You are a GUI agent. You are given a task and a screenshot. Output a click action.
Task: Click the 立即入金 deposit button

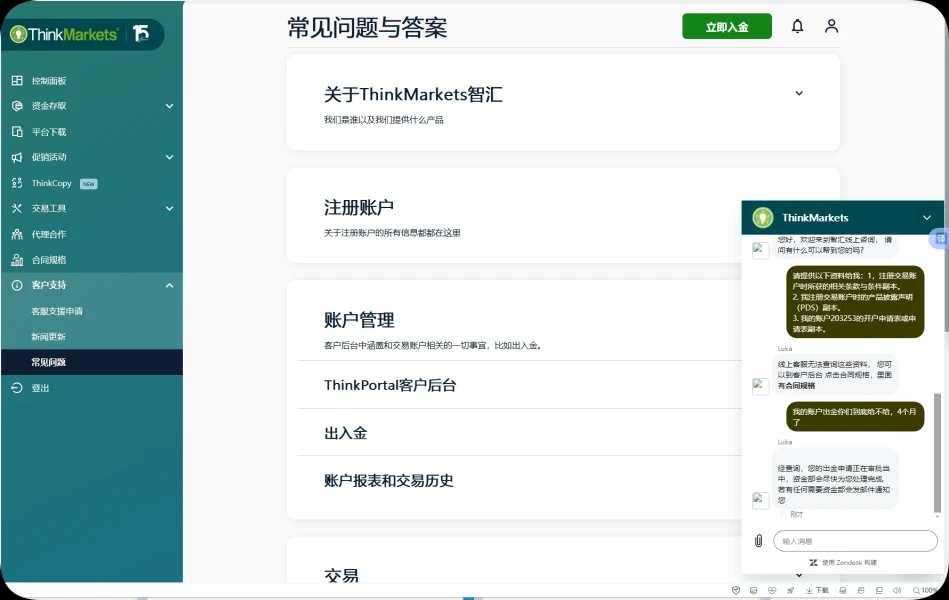pos(727,26)
